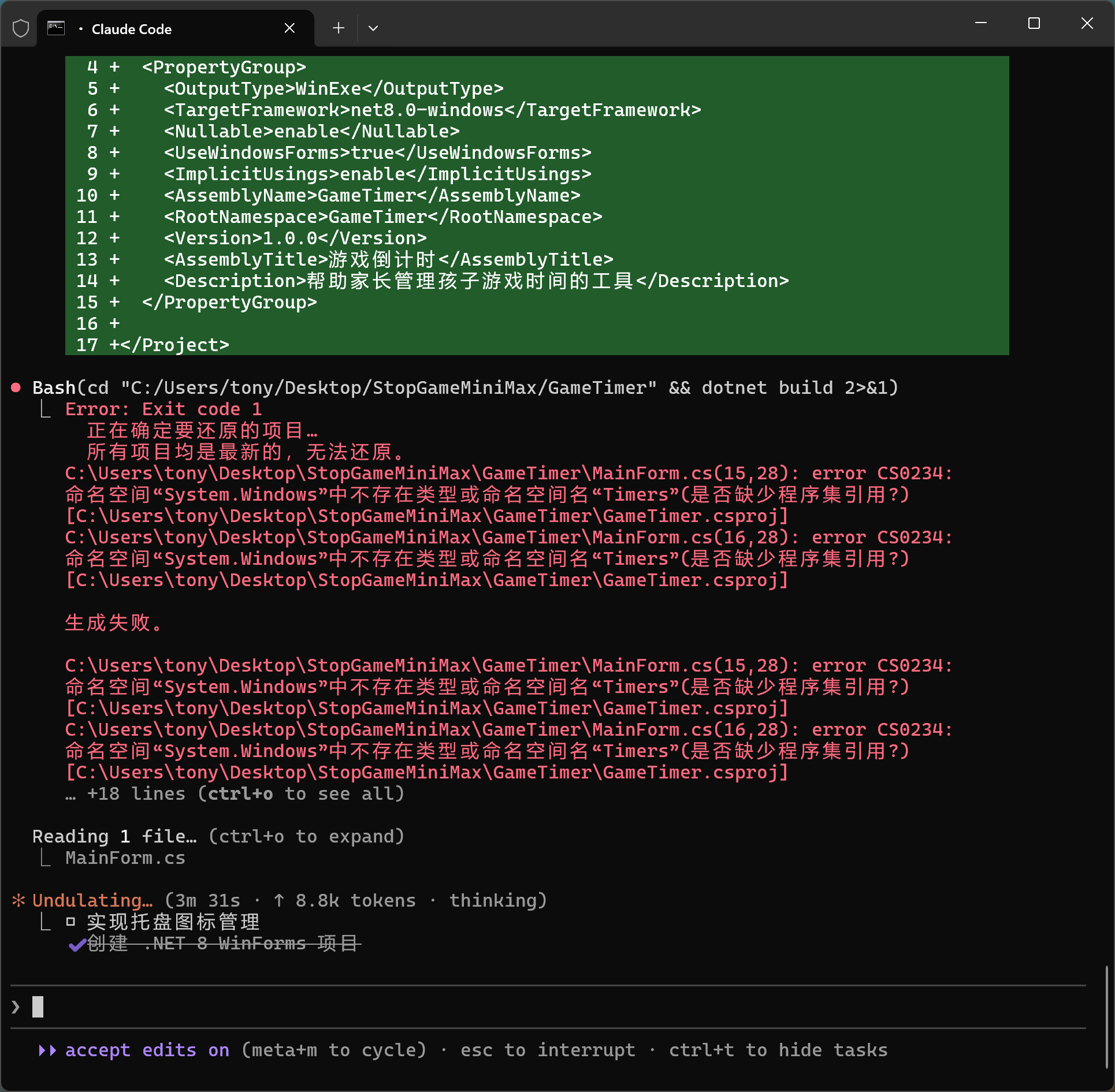The image size is (1115, 1092).
Task: Maximize the terminal window
Action: tap(1034, 24)
